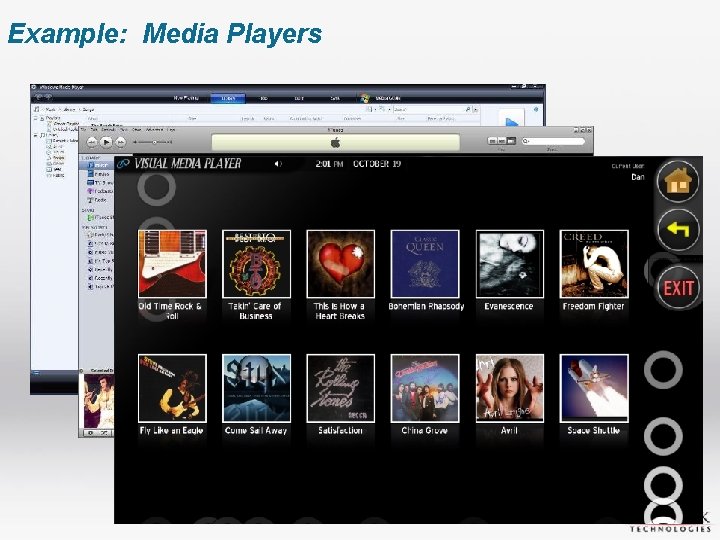Collapse the Playlists tree in Windows Media Player
This screenshot has height=540, width=720.
click(x=36, y=118)
